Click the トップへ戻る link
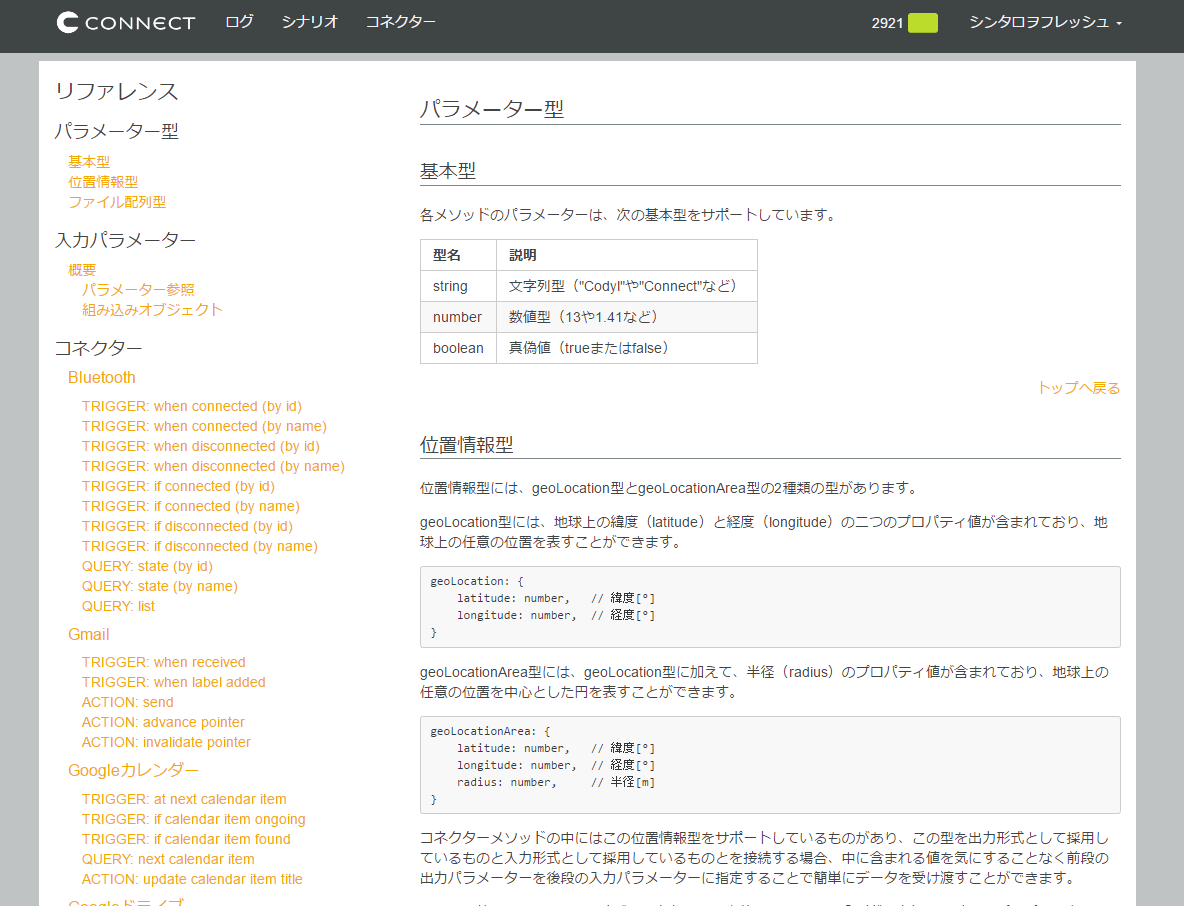The width and height of the screenshot is (1184, 906). click(x=1078, y=388)
